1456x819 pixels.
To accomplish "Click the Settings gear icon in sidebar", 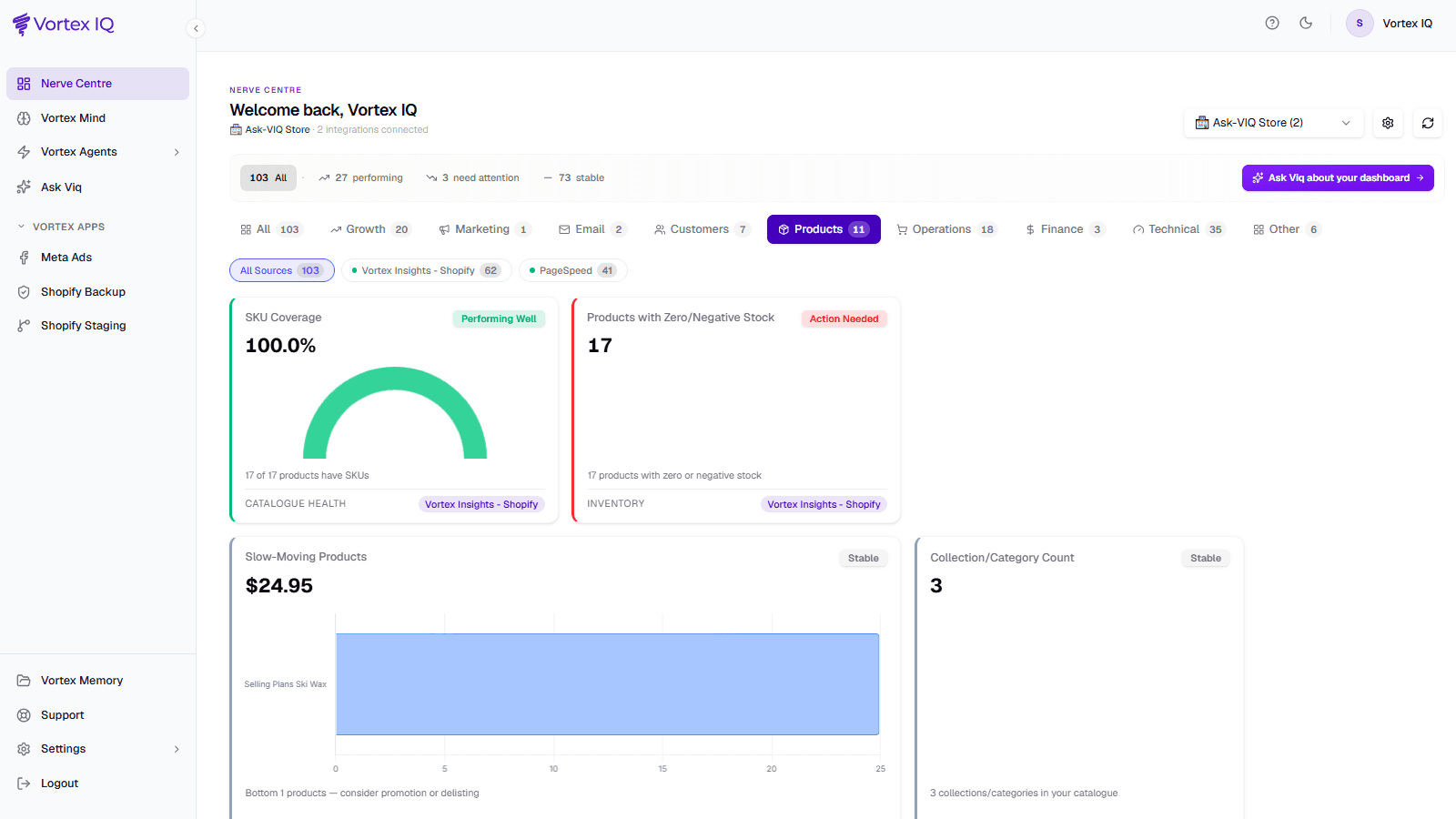I will [24, 749].
